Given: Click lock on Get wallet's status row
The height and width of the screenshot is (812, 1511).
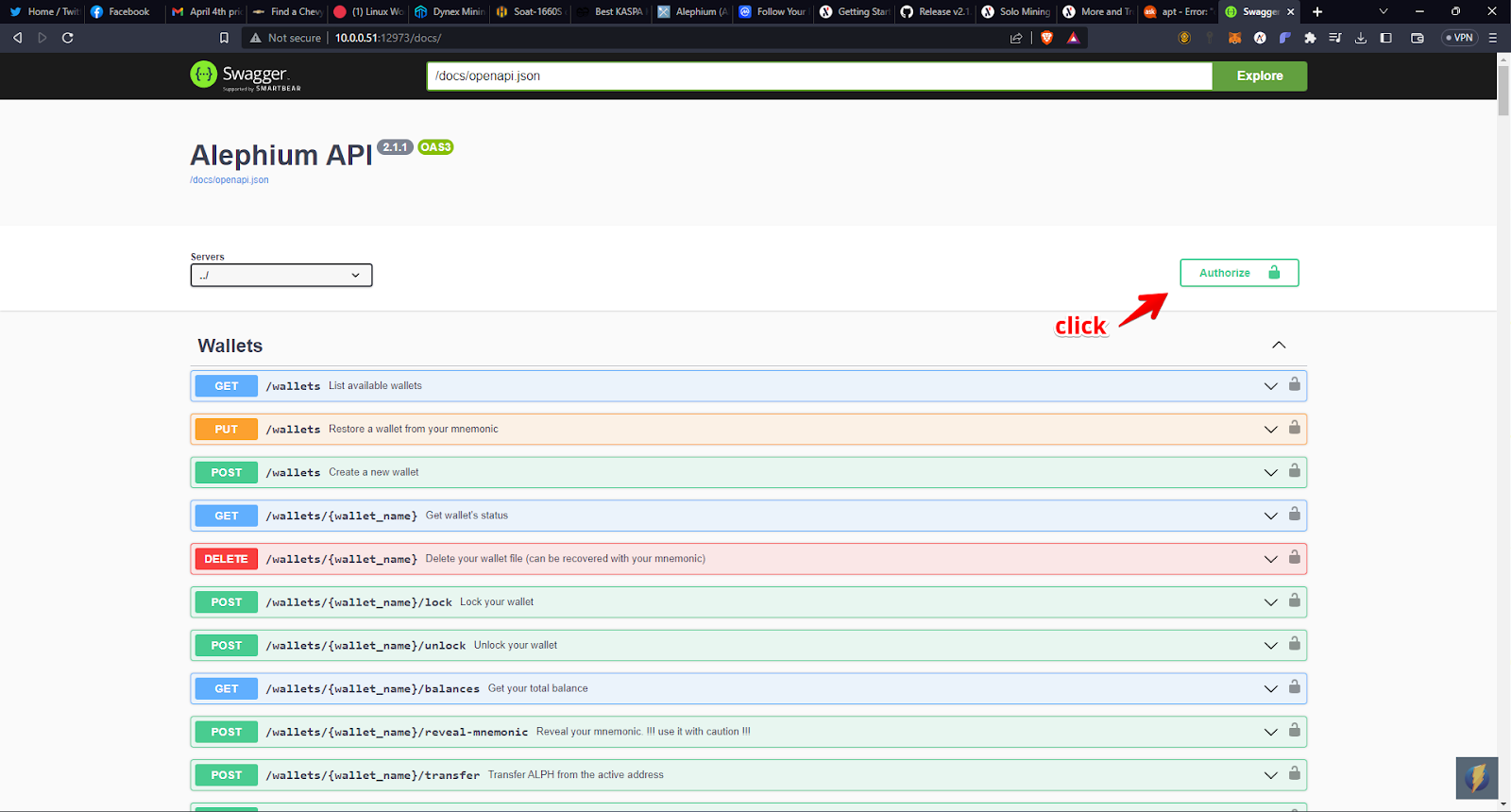Looking at the screenshot, I should pyautogui.click(x=1295, y=515).
